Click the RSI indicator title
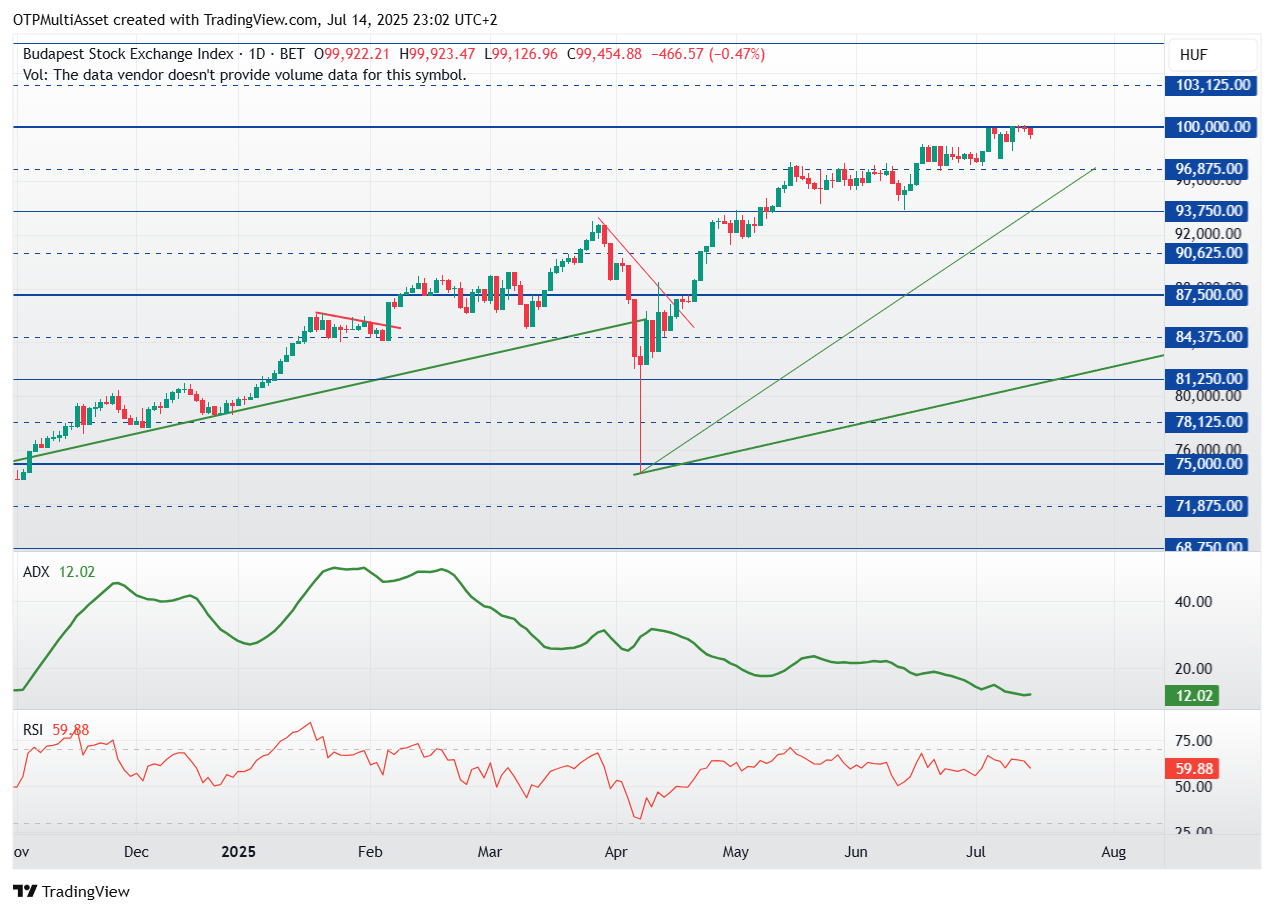 coord(35,730)
